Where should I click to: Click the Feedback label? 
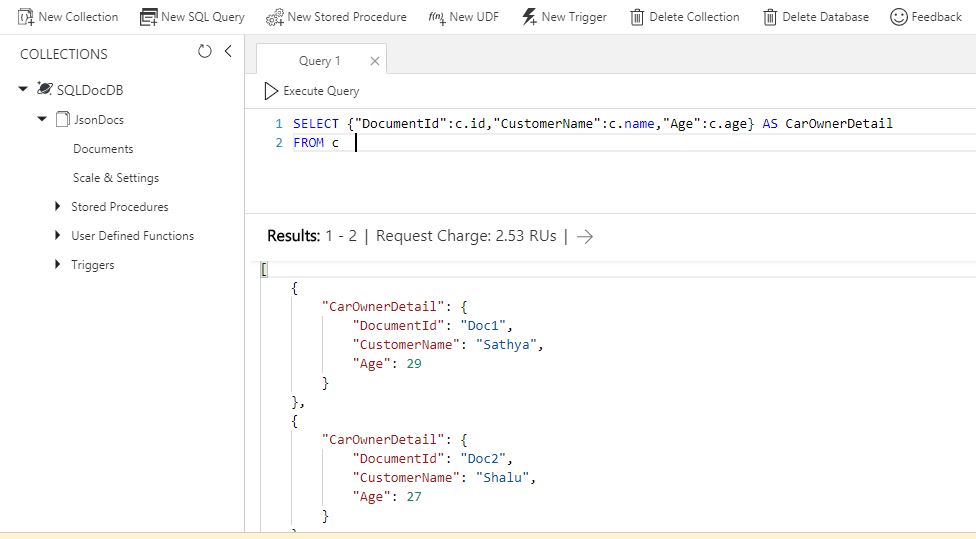pos(937,17)
